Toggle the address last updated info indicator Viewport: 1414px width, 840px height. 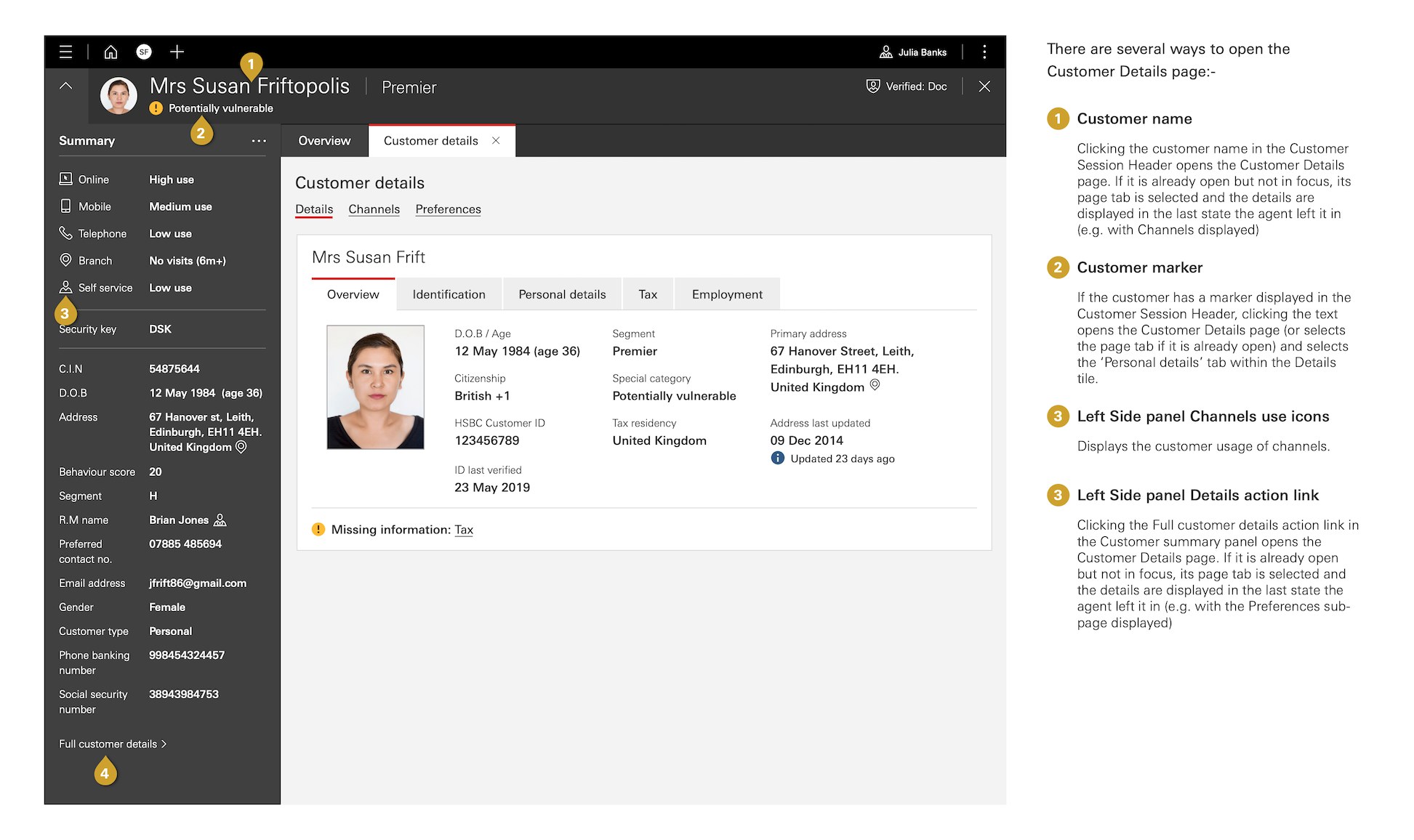click(777, 459)
